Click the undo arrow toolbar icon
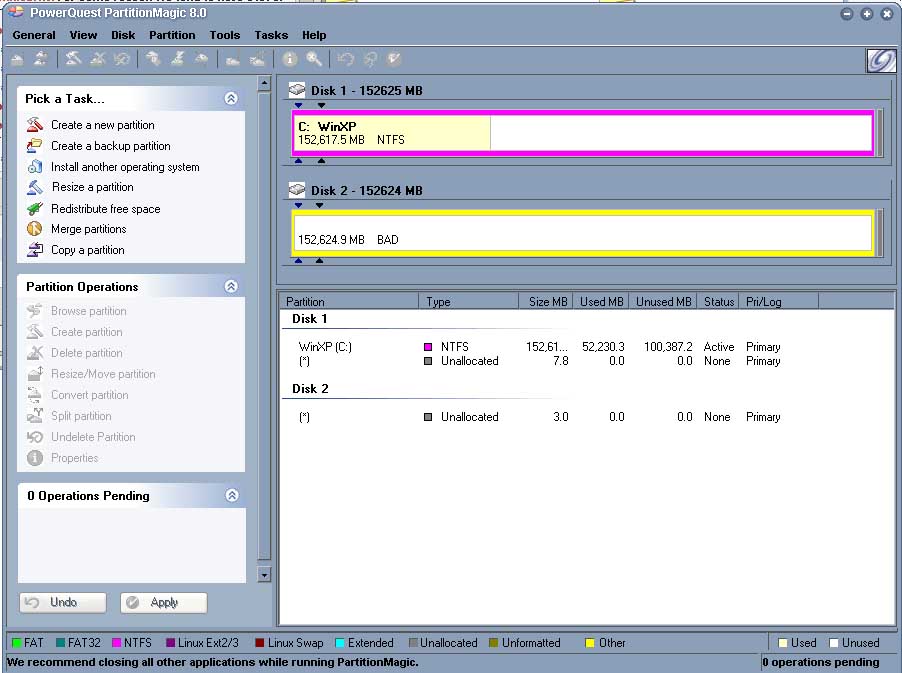The width and height of the screenshot is (902, 673). tap(347, 59)
